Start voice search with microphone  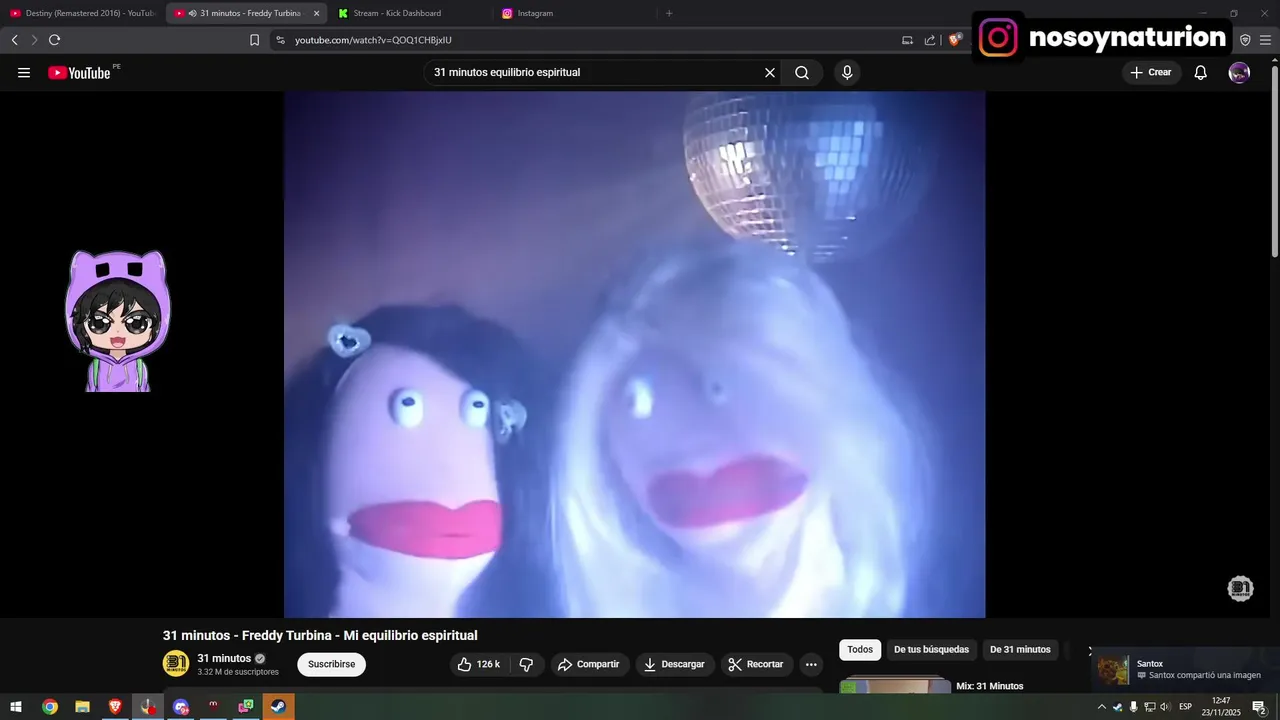tap(847, 72)
